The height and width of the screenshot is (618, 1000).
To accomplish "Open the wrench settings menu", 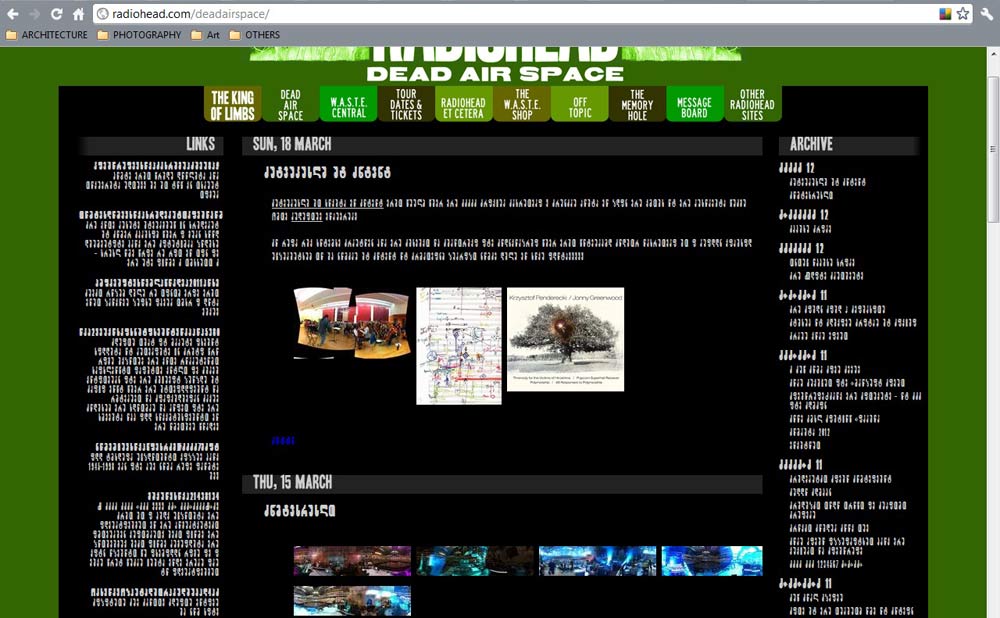I will [x=987, y=13].
